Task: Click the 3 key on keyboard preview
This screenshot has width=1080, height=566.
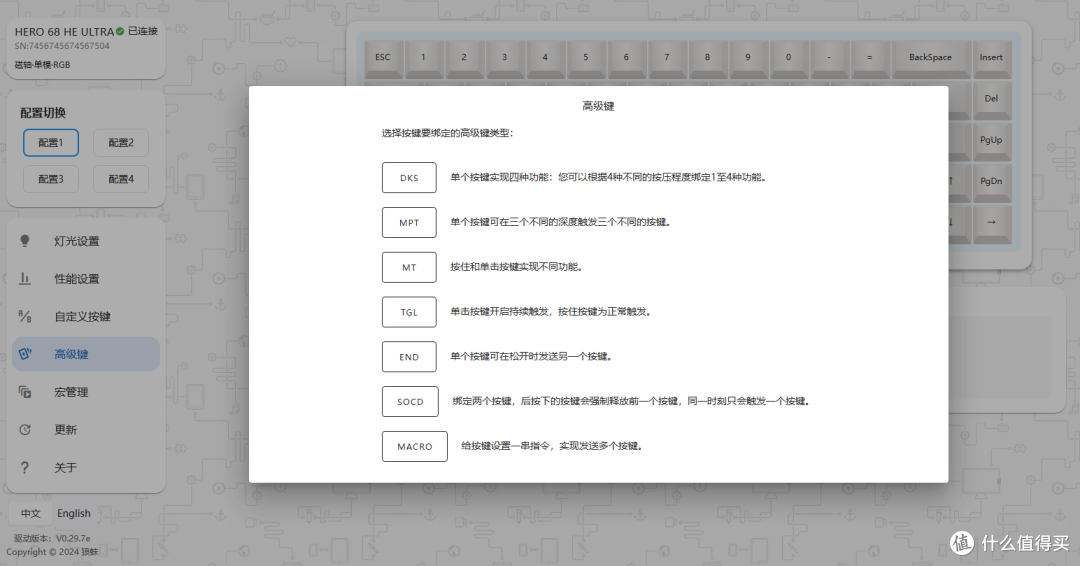Action: click(505, 58)
